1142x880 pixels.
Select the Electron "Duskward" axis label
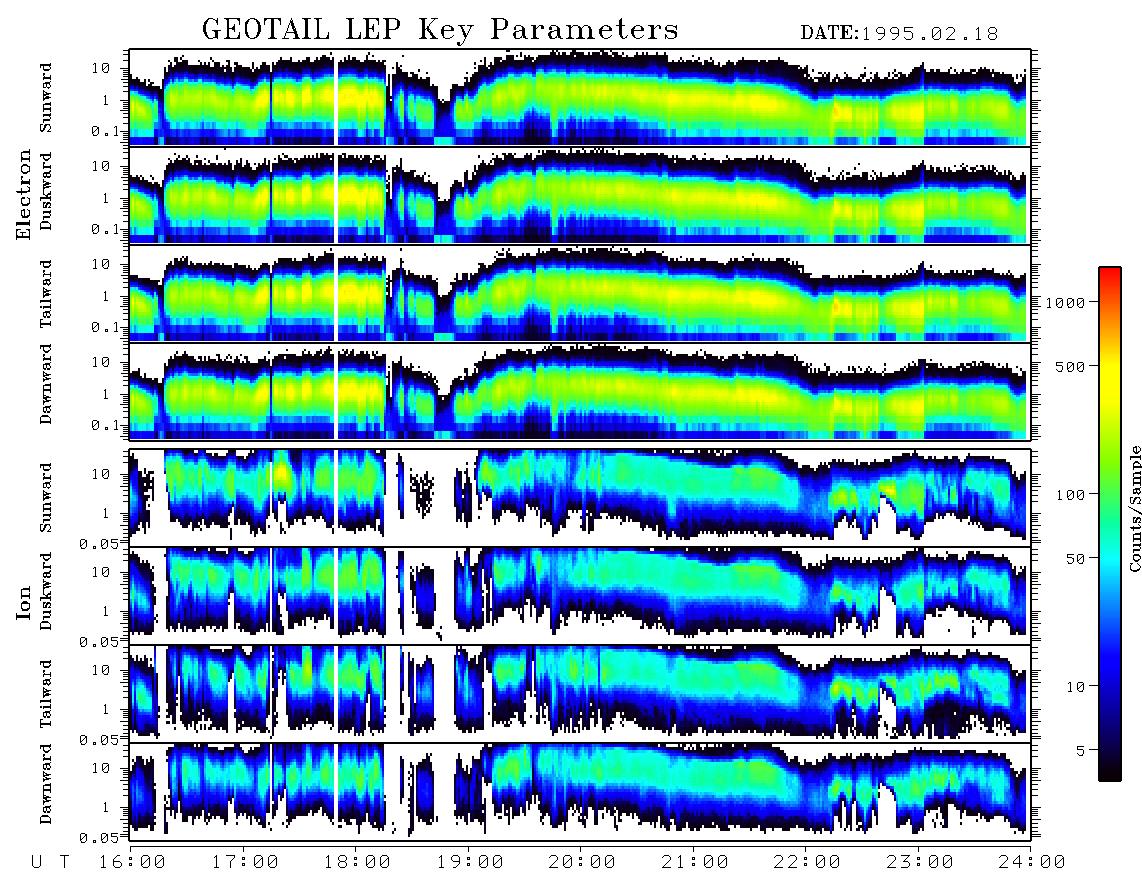pos(46,191)
